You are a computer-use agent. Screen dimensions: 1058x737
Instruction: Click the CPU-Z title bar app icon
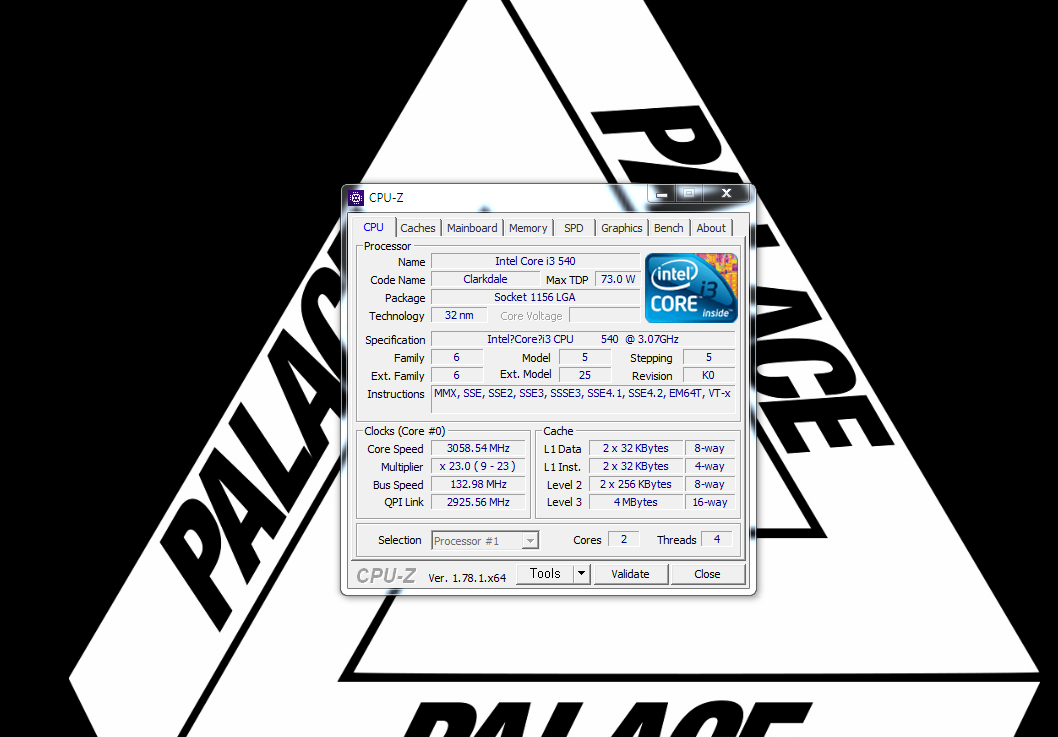click(356, 197)
